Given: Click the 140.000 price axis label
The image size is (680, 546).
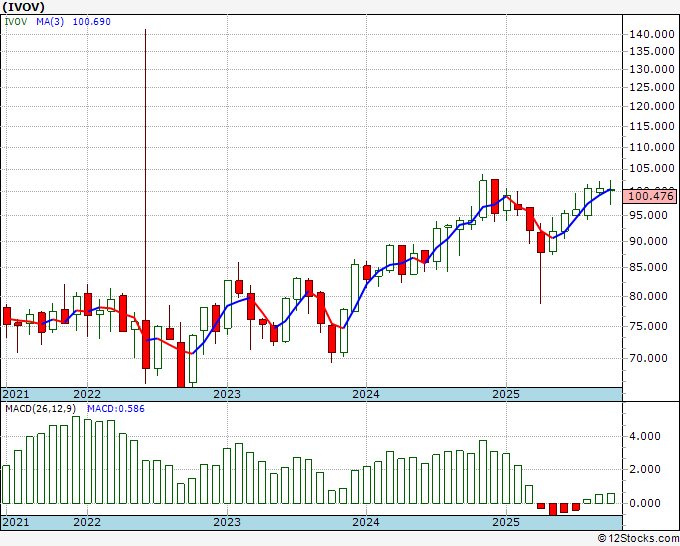Looking at the screenshot, I should 652,35.
